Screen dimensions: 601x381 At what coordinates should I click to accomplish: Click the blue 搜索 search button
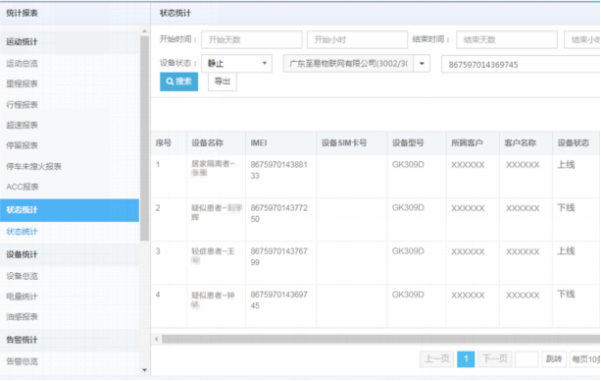point(179,82)
